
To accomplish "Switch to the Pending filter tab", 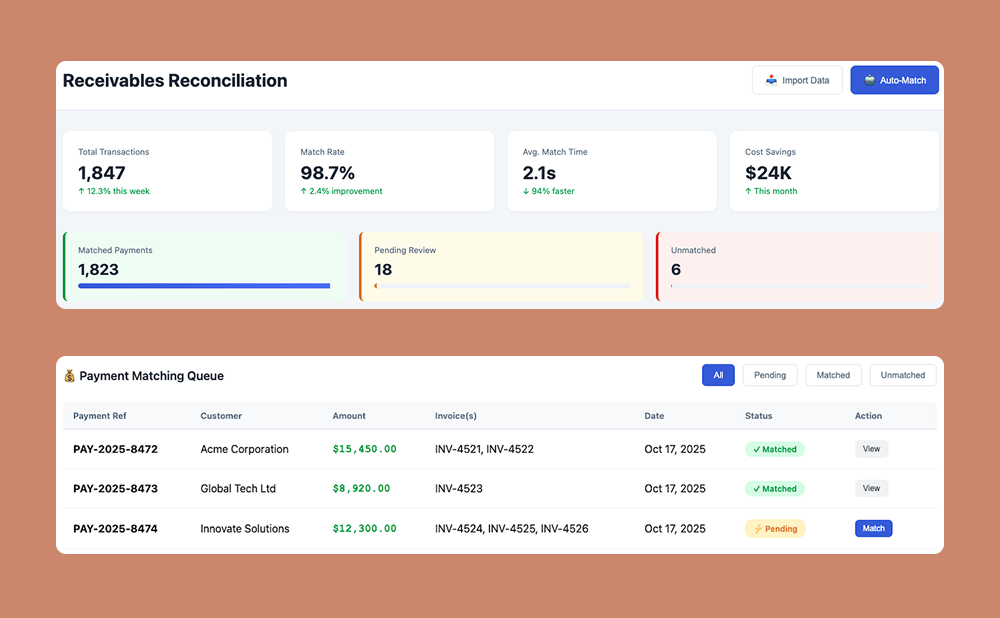I will coord(769,375).
